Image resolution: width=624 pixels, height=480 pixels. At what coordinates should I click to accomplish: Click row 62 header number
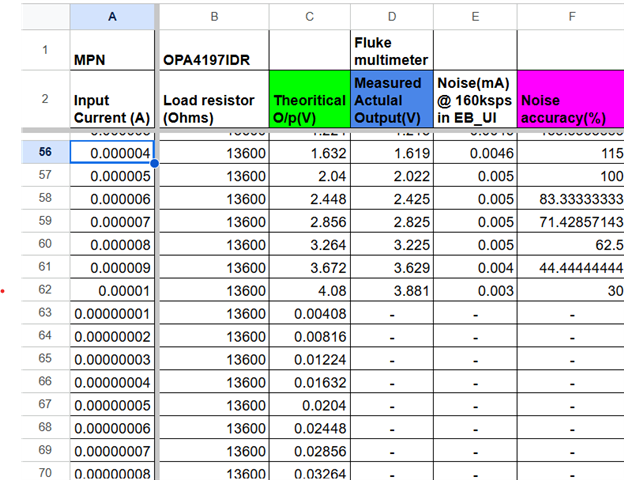click(x=45, y=289)
